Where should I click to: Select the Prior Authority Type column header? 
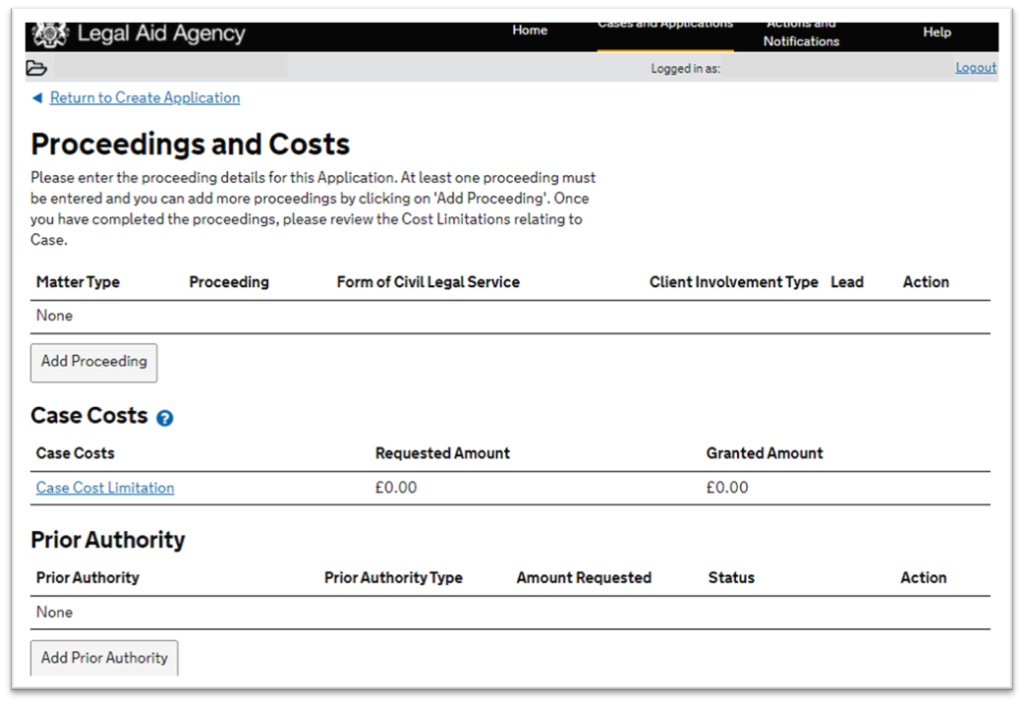coord(393,578)
